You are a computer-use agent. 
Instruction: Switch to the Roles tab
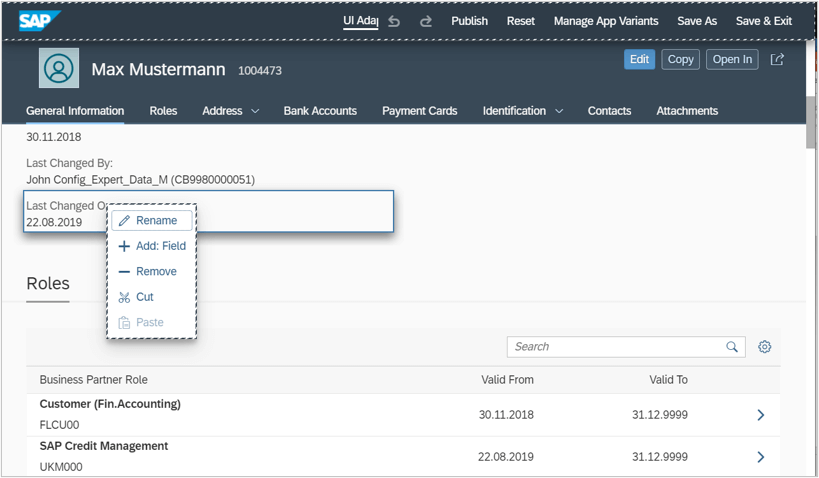pyautogui.click(x=163, y=111)
